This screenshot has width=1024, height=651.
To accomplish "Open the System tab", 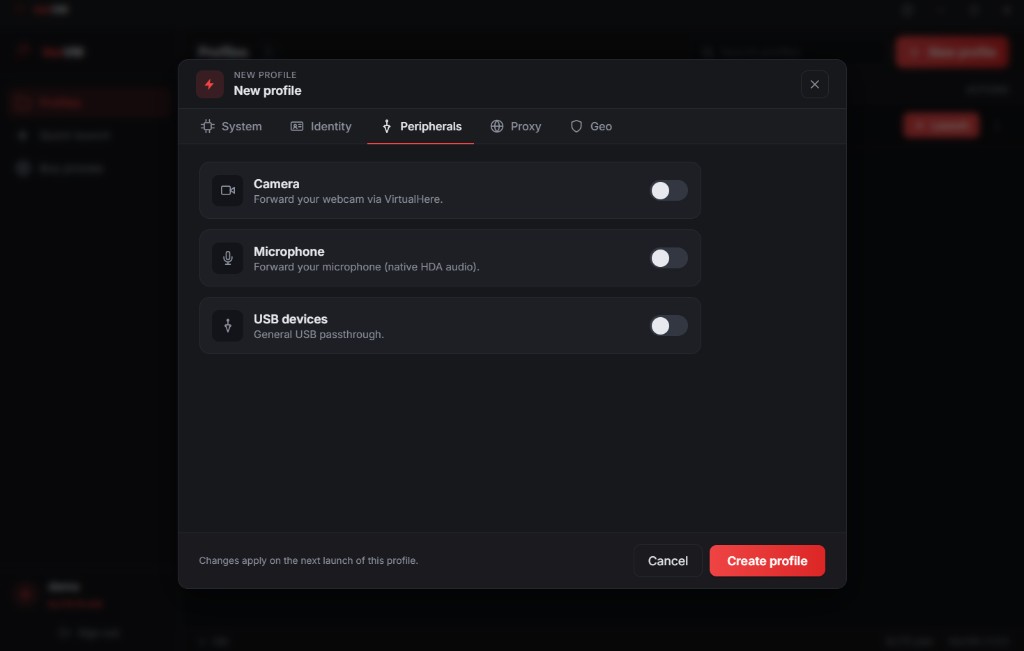I will [x=231, y=126].
